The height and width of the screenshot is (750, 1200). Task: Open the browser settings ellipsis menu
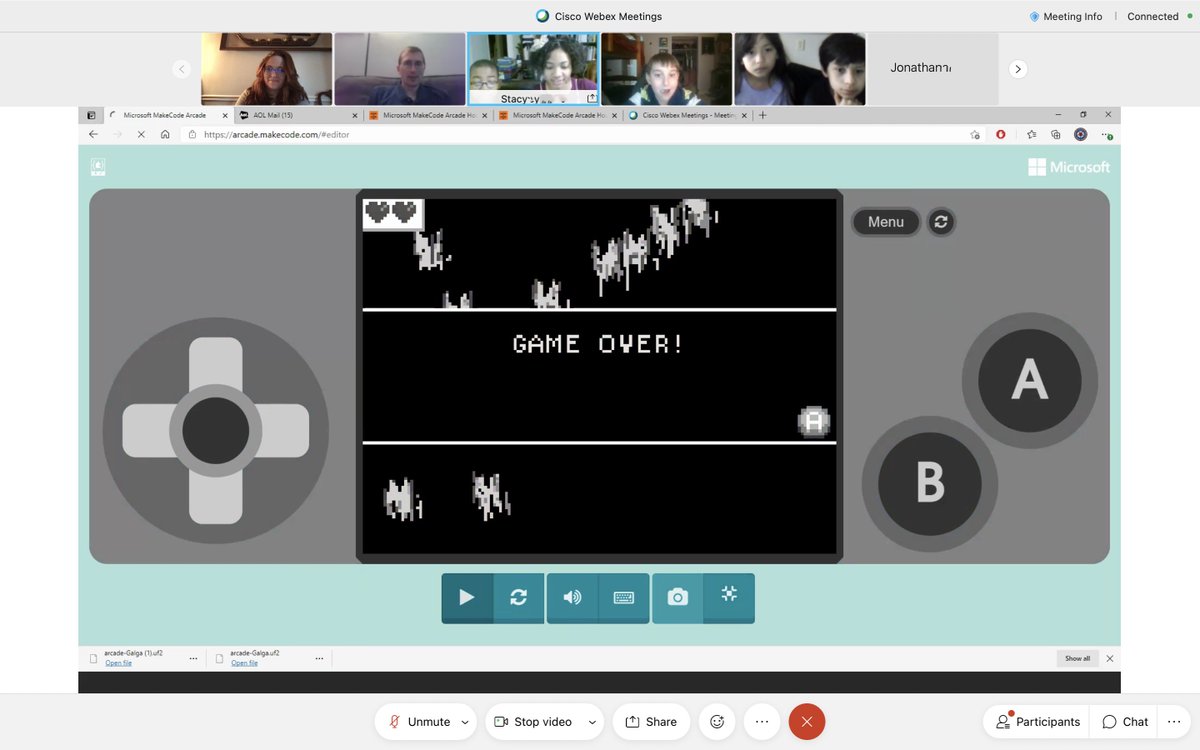(x=1107, y=134)
